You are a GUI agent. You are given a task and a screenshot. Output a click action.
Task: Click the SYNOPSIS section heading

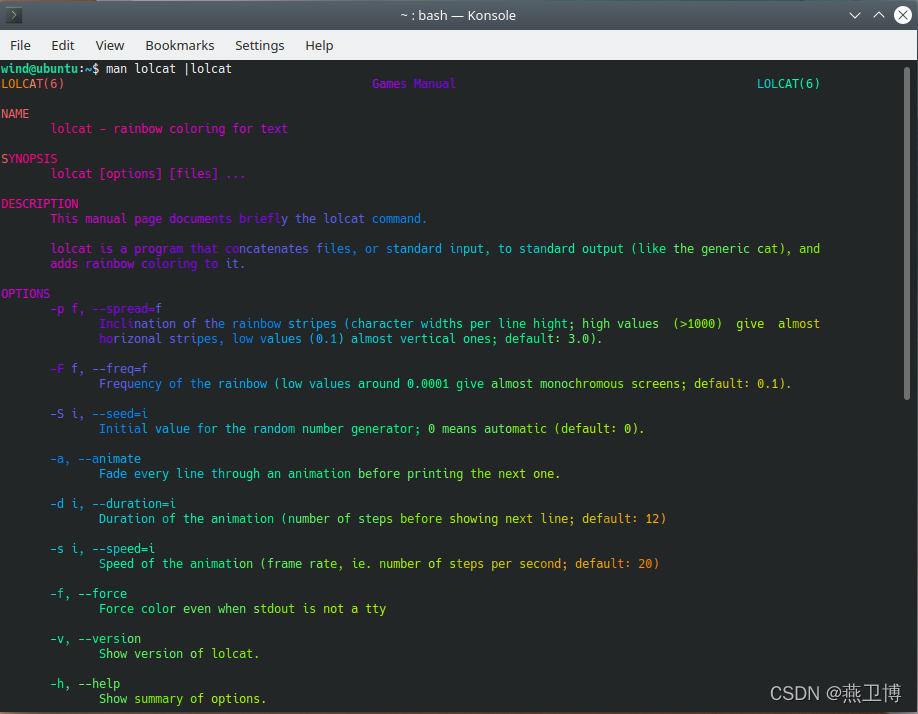[x=29, y=159]
